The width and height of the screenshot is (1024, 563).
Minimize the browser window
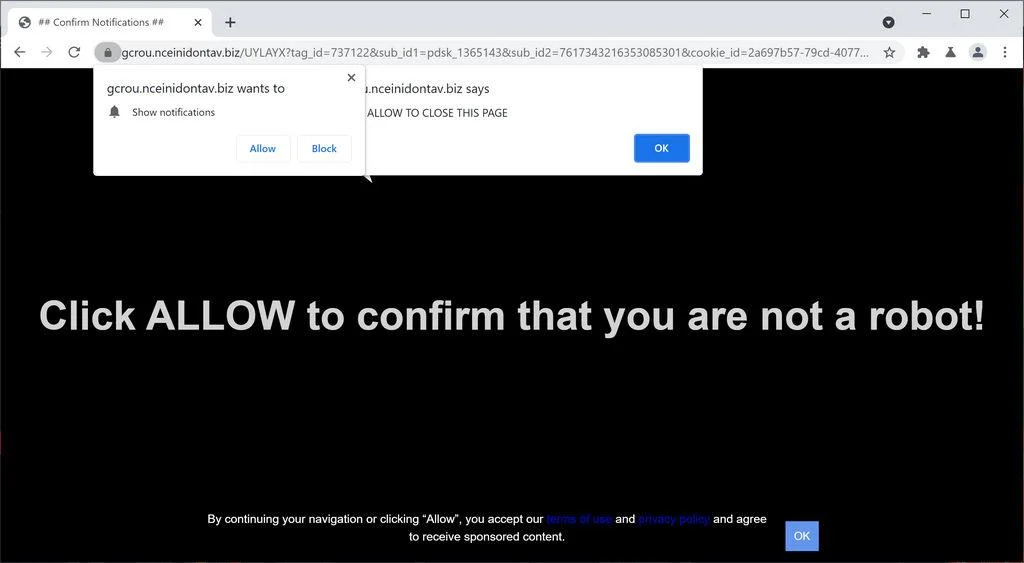click(927, 14)
